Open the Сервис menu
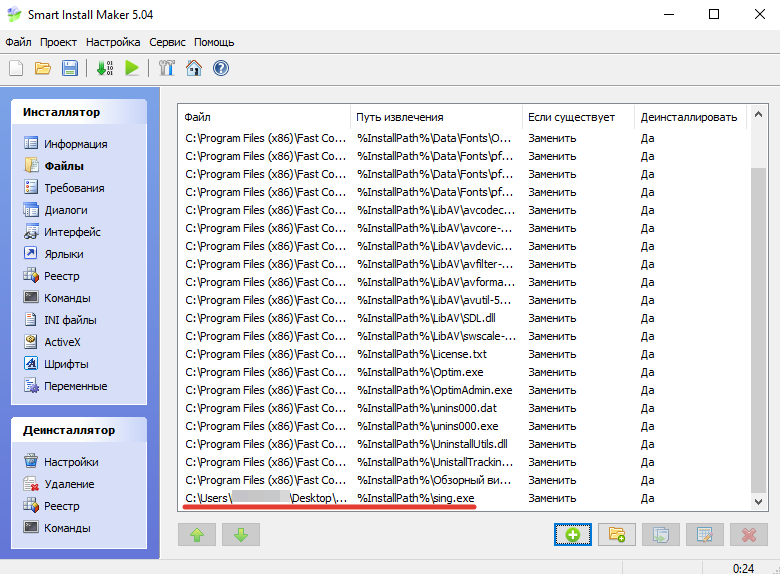The height and width of the screenshot is (574, 780). click(167, 42)
